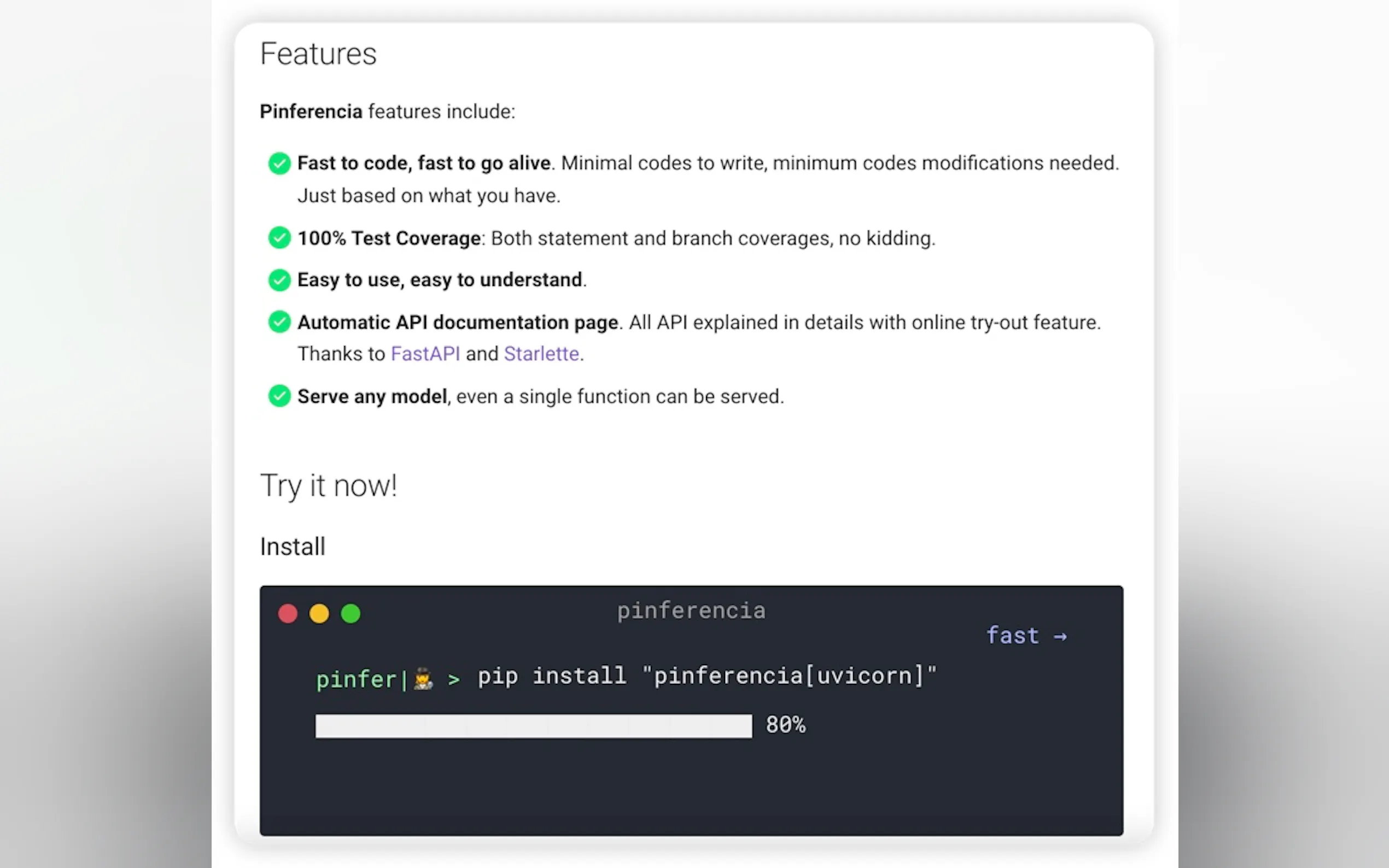Click the 'Try it now!' heading
Screen dimensions: 1389x868
coord(329,486)
